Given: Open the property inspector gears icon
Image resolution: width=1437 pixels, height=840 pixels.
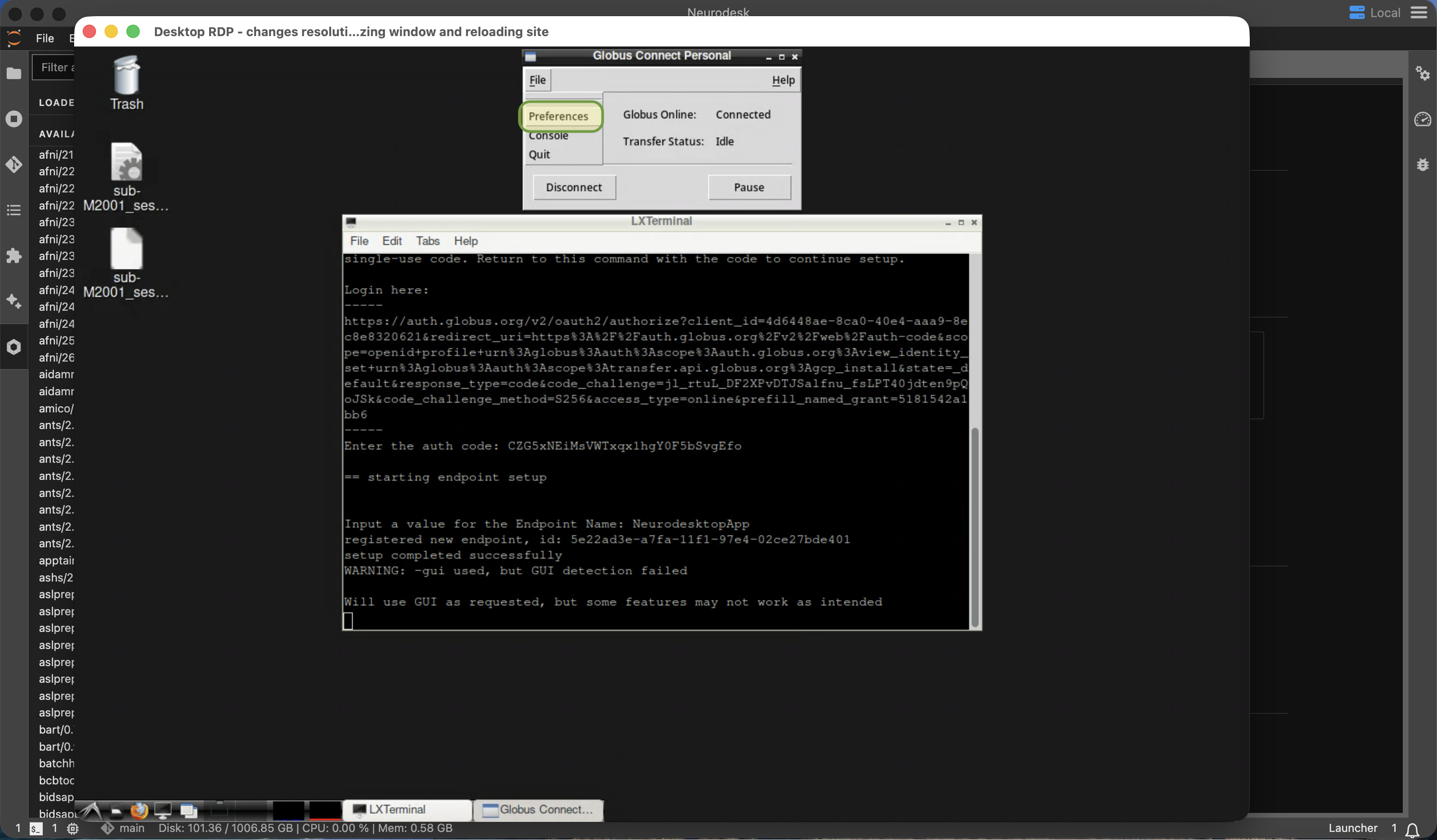Looking at the screenshot, I should pyautogui.click(x=1422, y=73).
